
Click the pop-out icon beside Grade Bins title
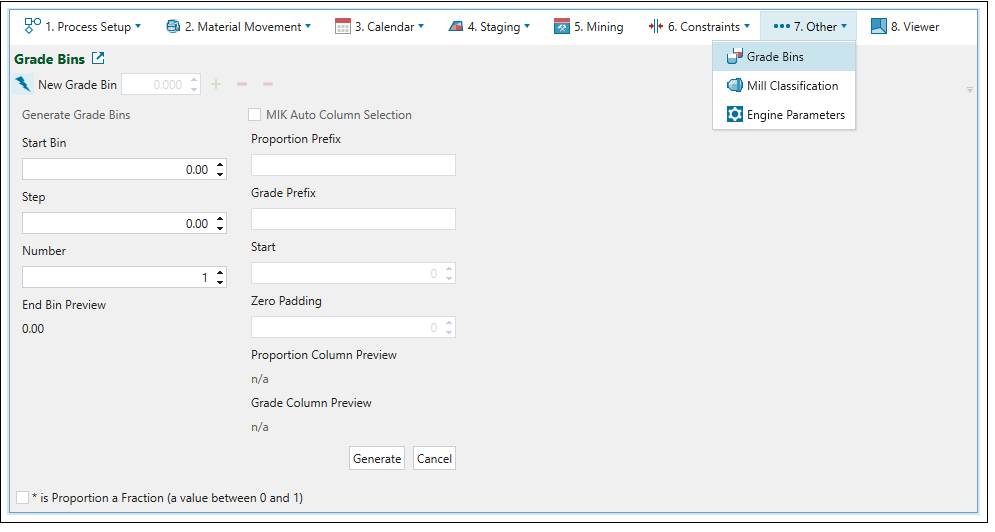coord(97,59)
